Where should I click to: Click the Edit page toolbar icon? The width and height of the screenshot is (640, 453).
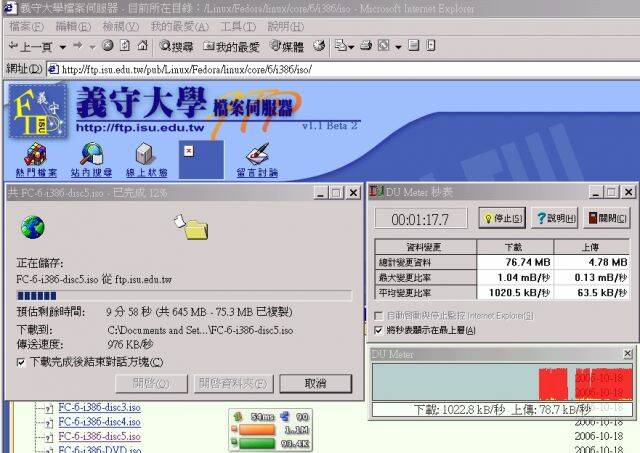coord(383,45)
